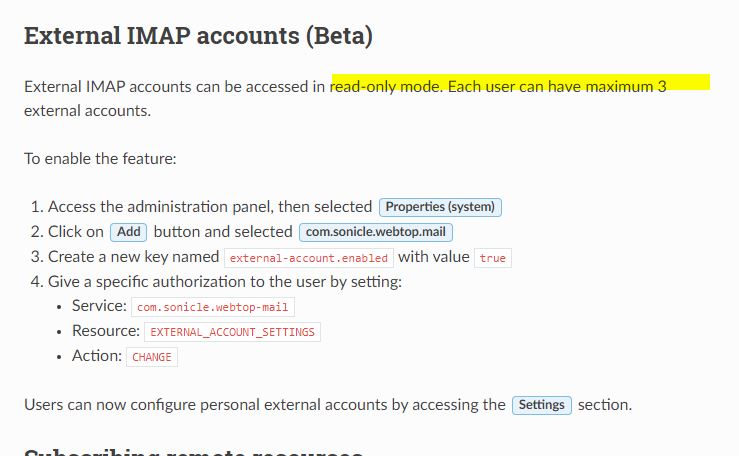The width and height of the screenshot is (739, 456).
Task: Click the "com.sonicle.webtop-mail" service code
Action: coord(213,307)
